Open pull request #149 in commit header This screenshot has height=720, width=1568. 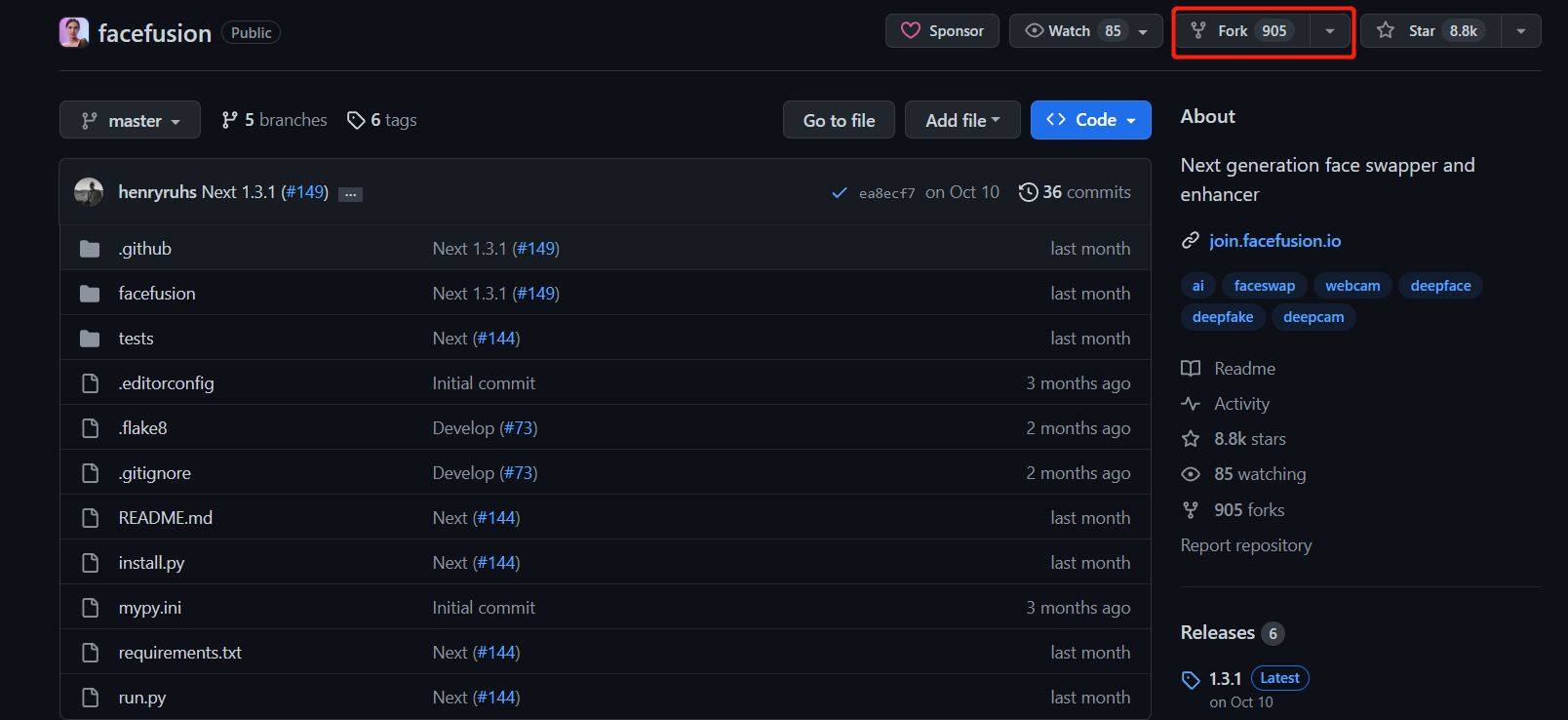[x=305, y=192]
